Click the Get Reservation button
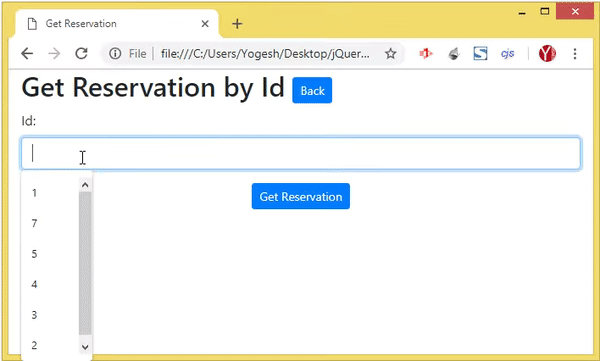600x361 pixels. coord(301,196)
